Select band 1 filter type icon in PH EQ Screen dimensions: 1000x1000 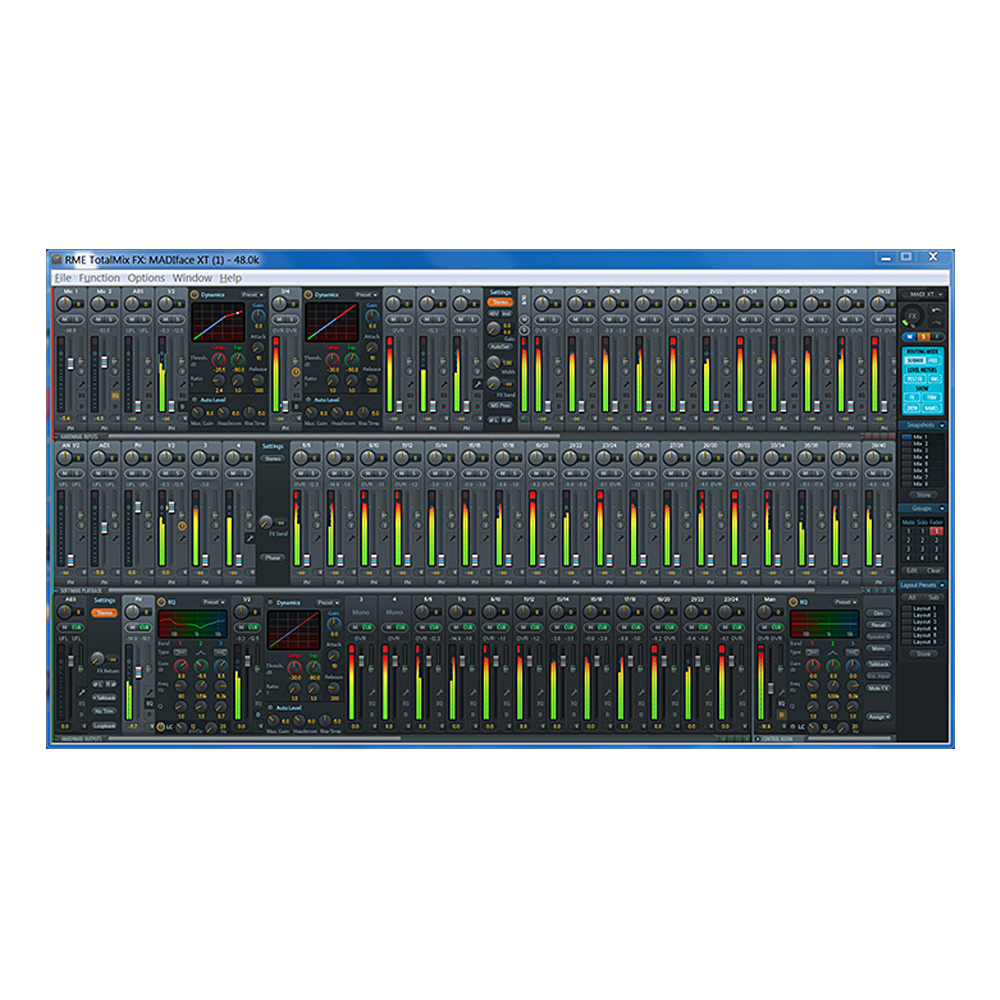pyautogui.click(x=180, y=652)
